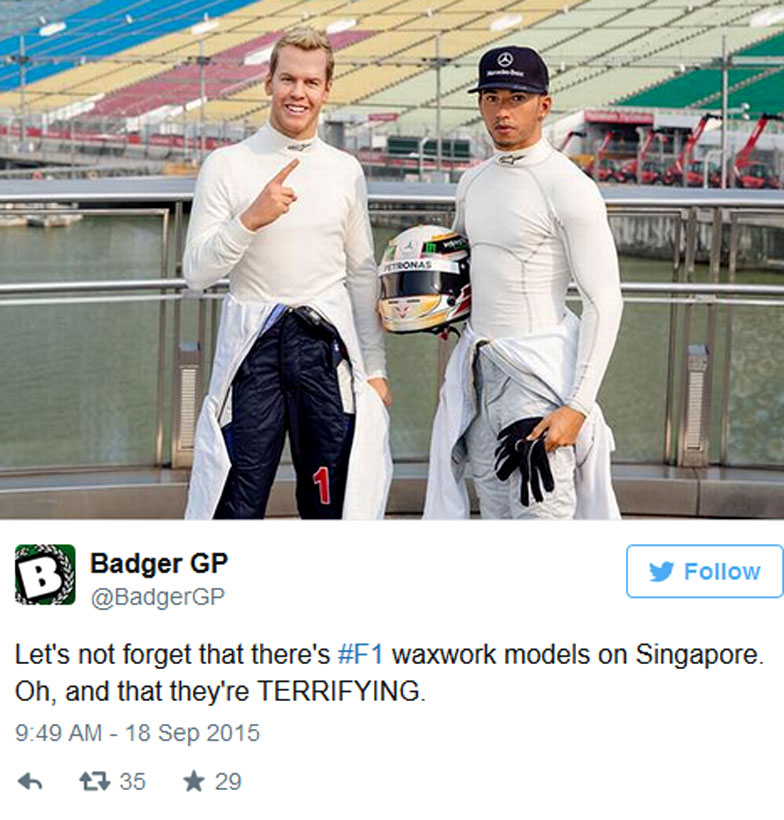The image size is (784, 820).
Task: Follow the Badger GP account
Action: [x=705, y=571]
